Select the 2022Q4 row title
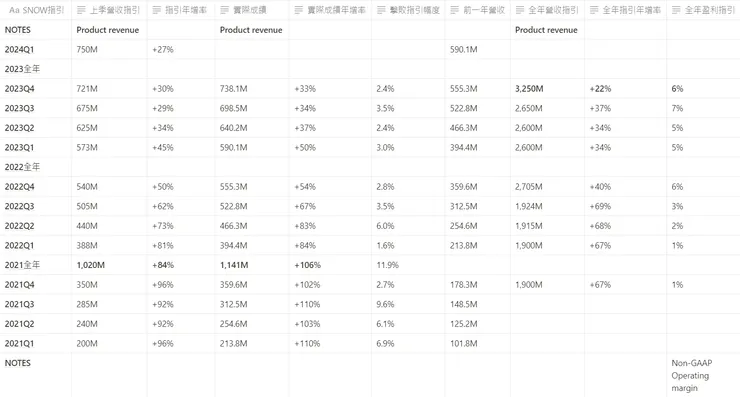Screen dimensions: 740x397 coord(19,186)
